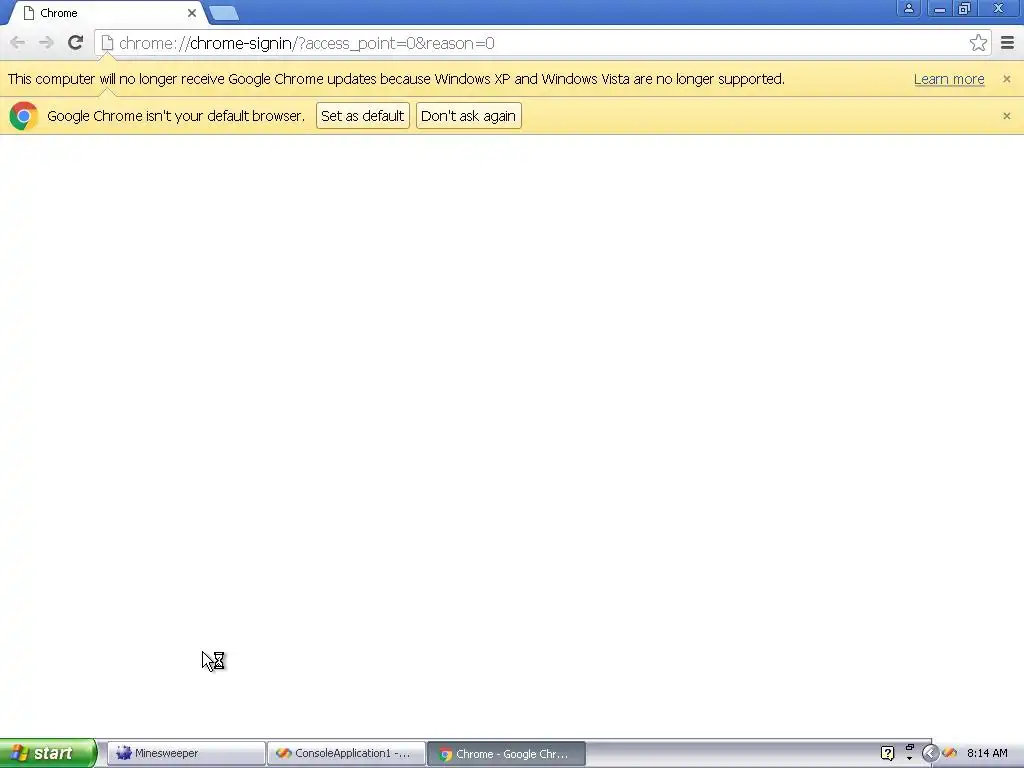The image size is (1024, 768).
Task: Click the tray icon left of the clock
Action: tap(950, 753)
